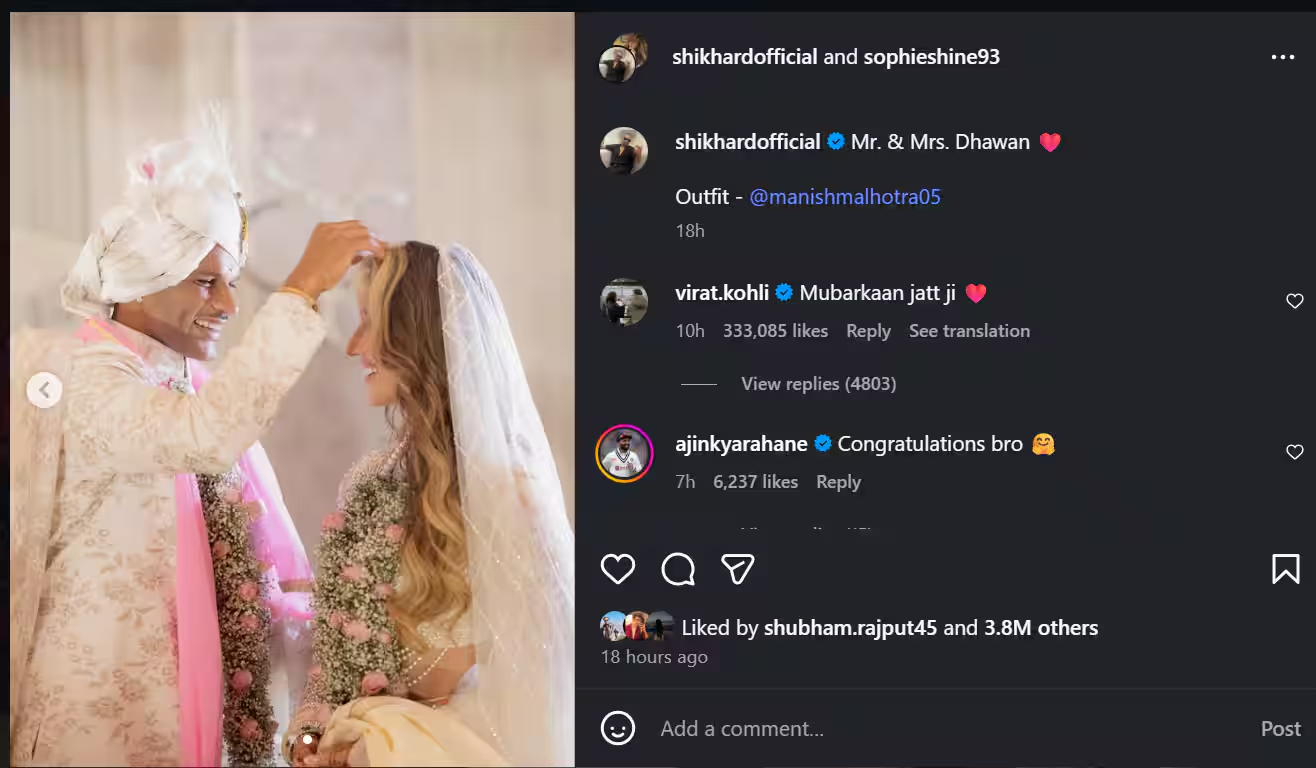
Task: Like the post with heart icon
Action: pyautogui.click(x=618, y=569)
